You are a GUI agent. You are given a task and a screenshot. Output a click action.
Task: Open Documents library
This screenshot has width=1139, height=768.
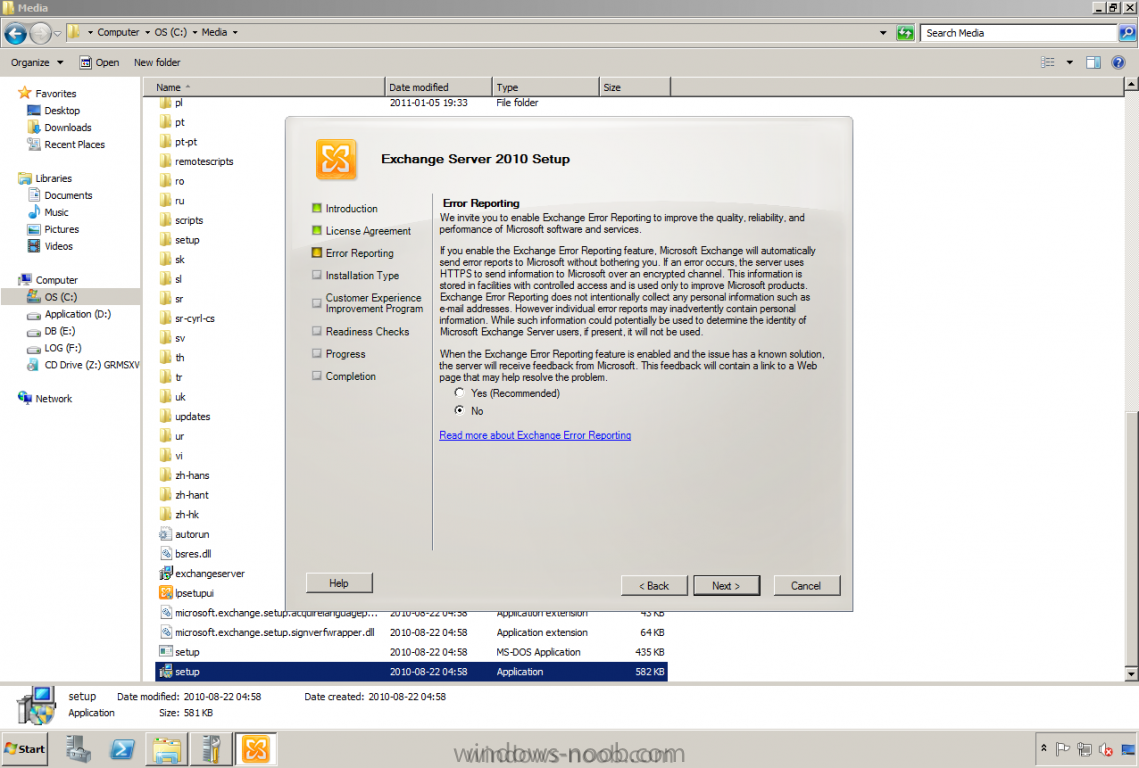(60, 195)
